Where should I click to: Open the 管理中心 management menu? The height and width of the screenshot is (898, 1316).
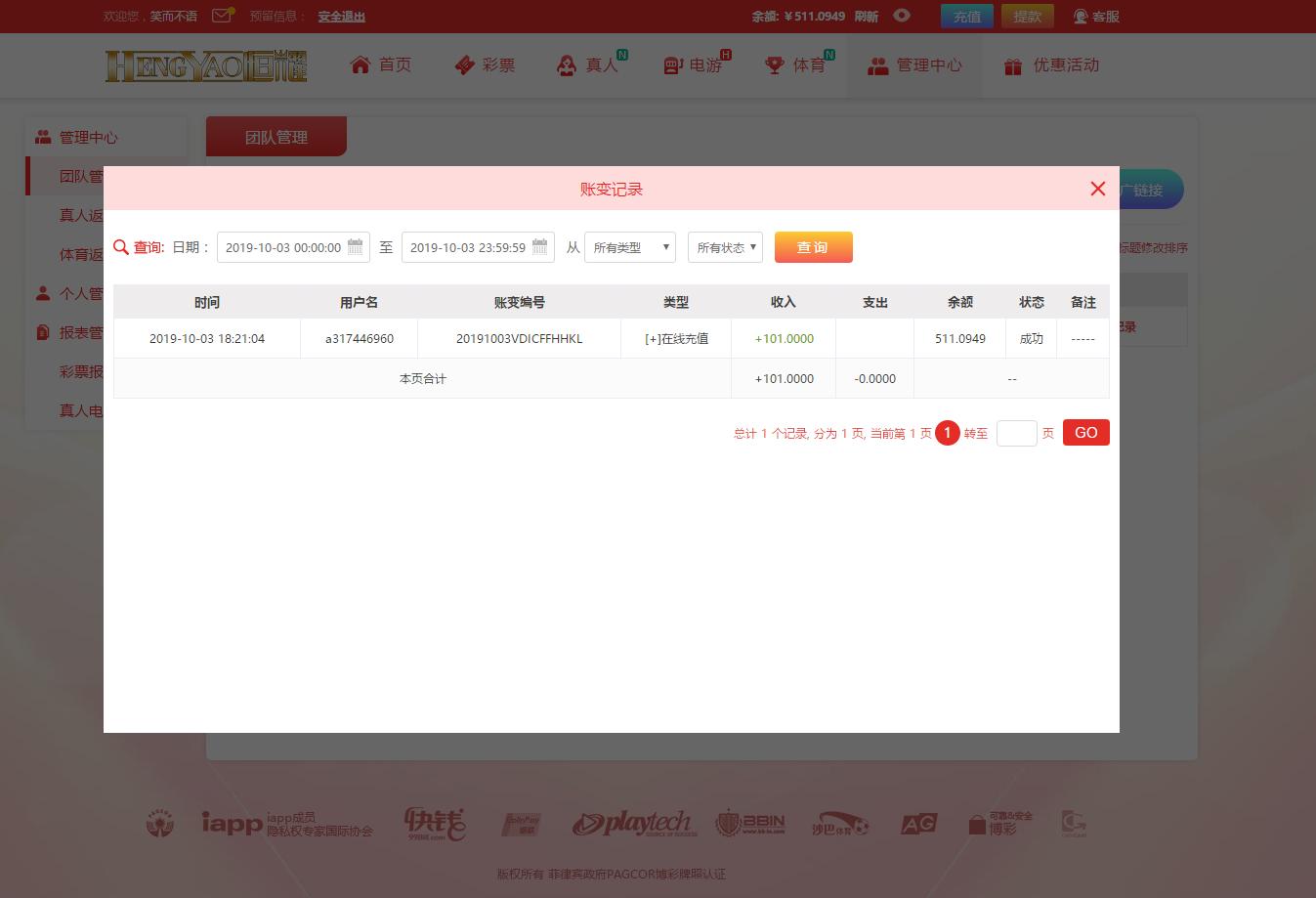click(x=915, y=65)
